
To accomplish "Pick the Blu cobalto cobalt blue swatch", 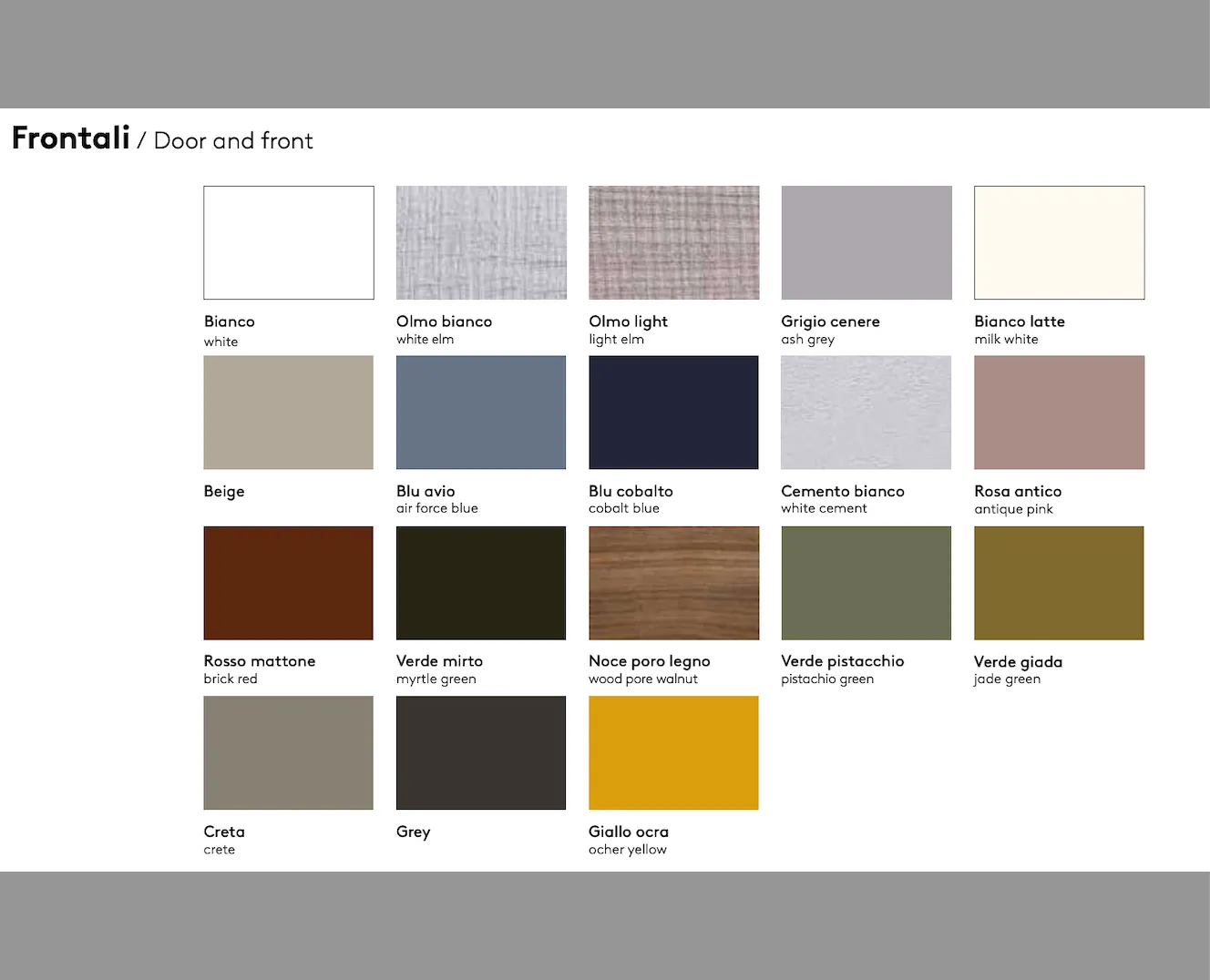I will (x=673, y=413).
